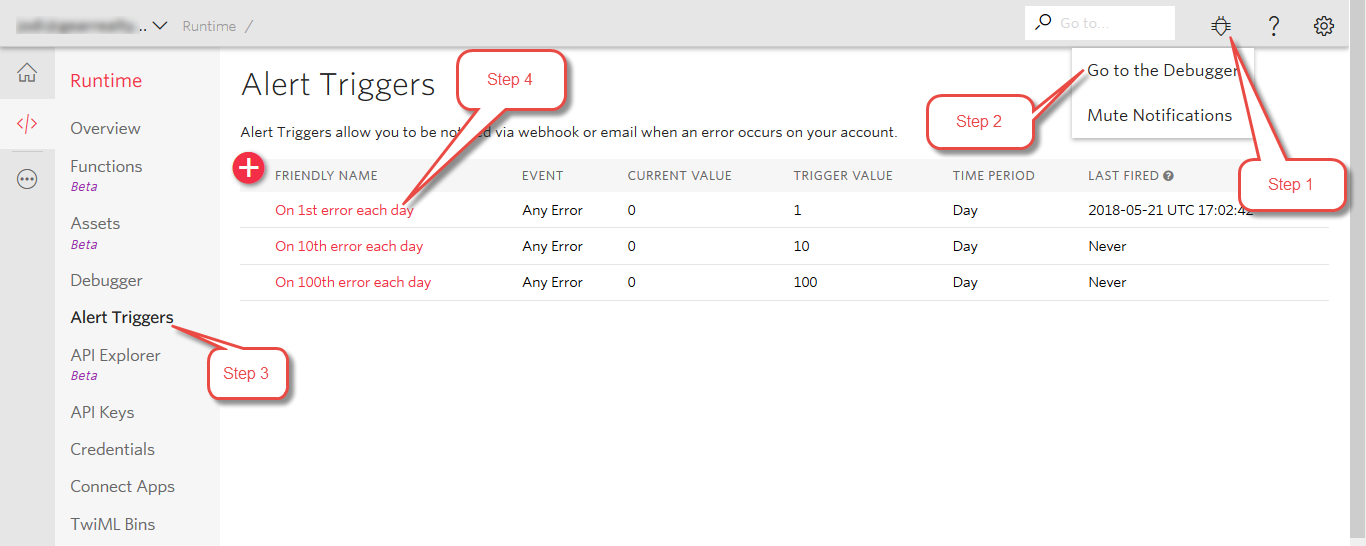Navigate to Functions in the sidebar
Image resolution: width=1366 pixels, height=546 pixels.
coord(106,167)
